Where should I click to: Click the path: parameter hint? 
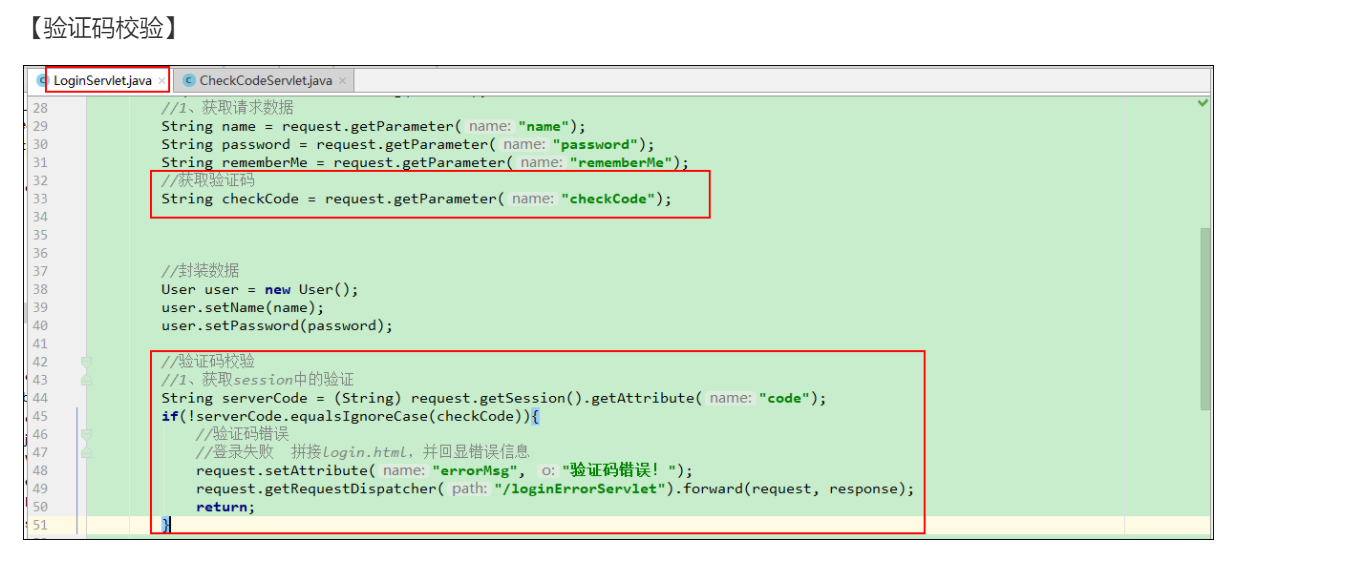(469, 488)
